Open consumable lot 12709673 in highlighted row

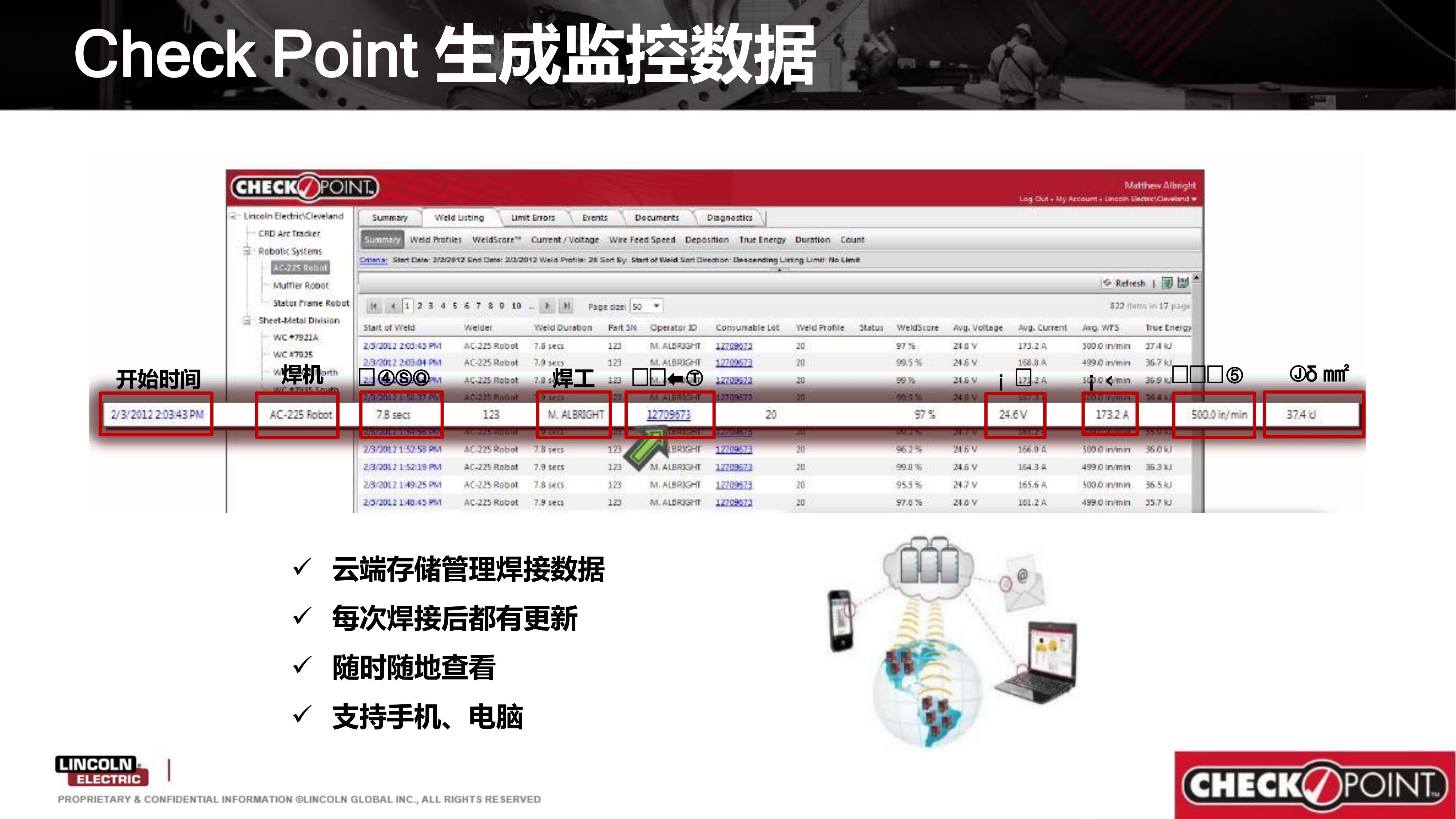coord(669,415)
